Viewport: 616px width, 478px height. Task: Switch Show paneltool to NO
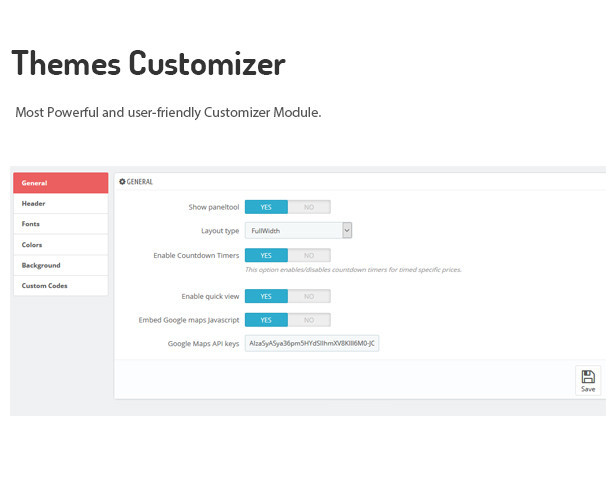[x=309, y=207]
